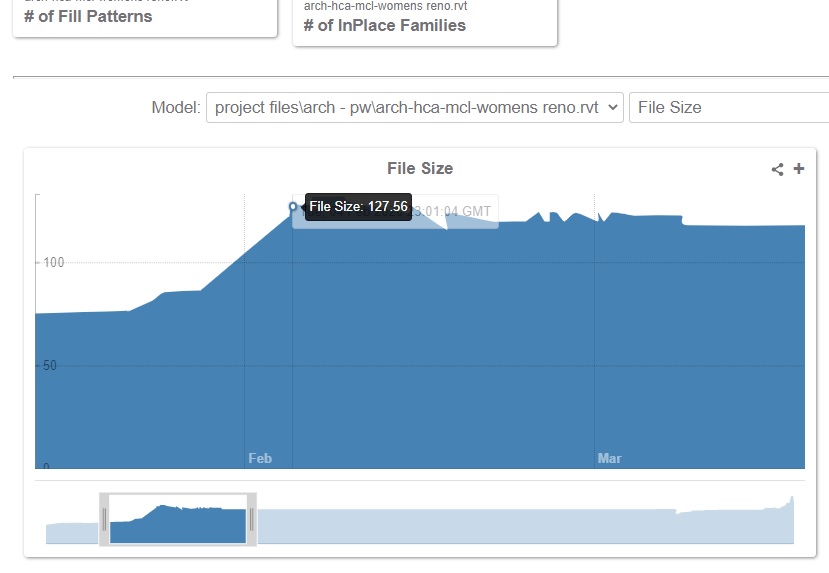Click the 'File Size: 127.56' tooltip
The height and width of the screenshot is (573, 829).
click(358, 207)
